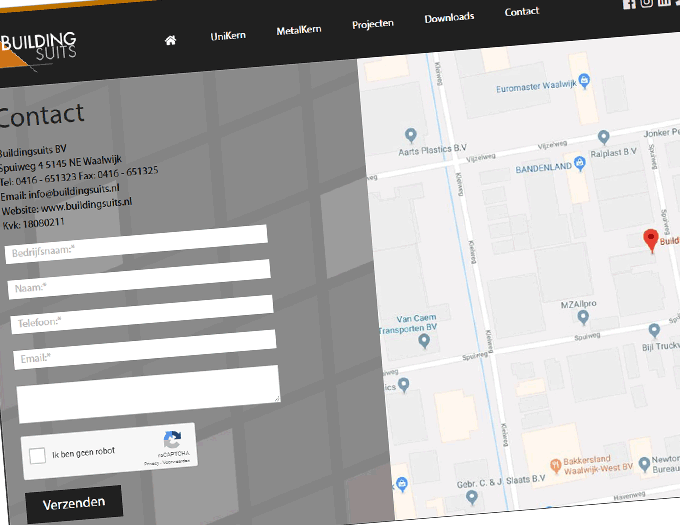Click the 'Spuiweg 4 5145 NE Waalwijk' address
The image size is (680, 525).
[x=60, y=164]
